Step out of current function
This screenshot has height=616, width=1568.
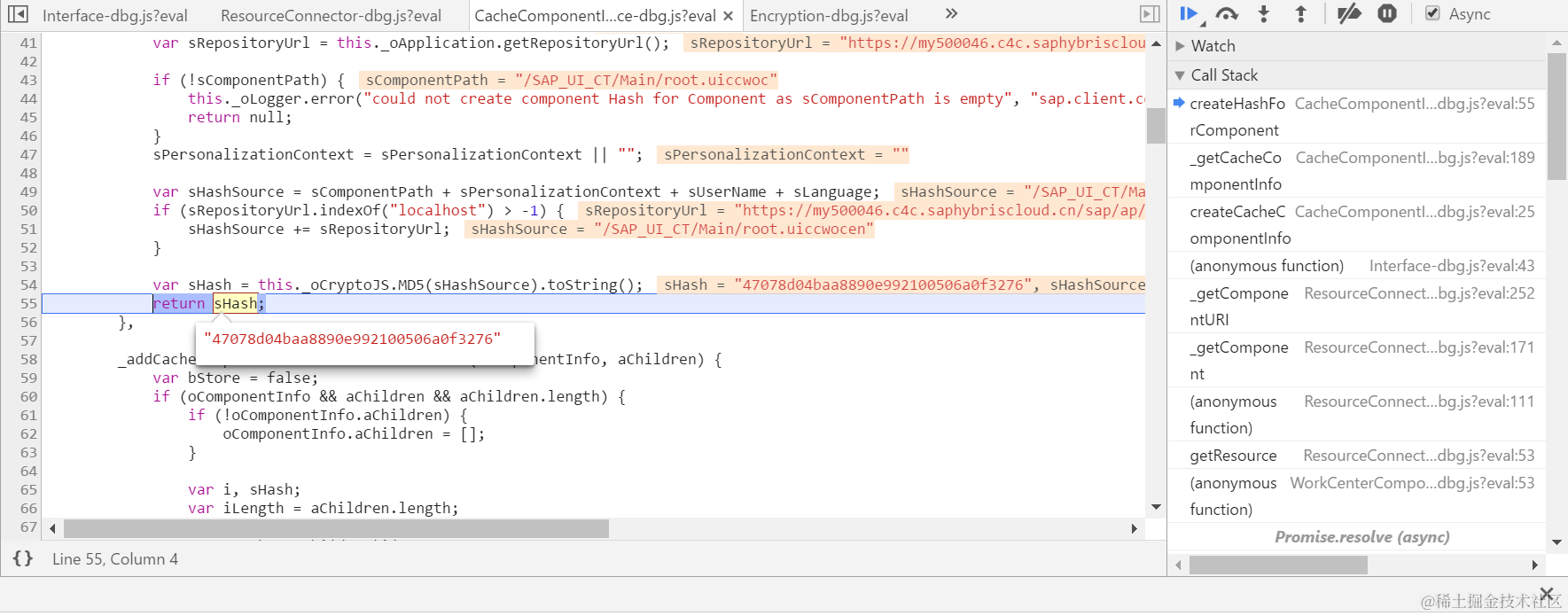tap(1300, 13)
